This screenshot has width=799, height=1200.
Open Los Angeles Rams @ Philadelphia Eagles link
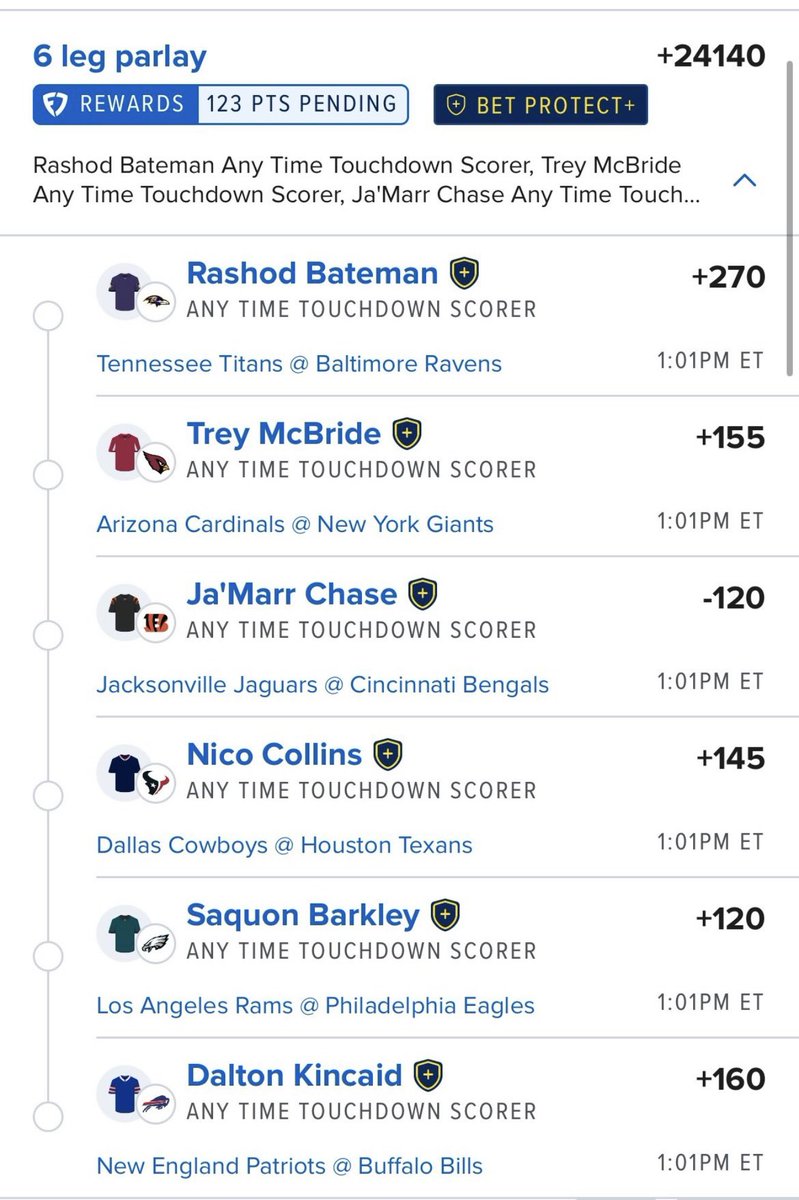pos(315,1005)
